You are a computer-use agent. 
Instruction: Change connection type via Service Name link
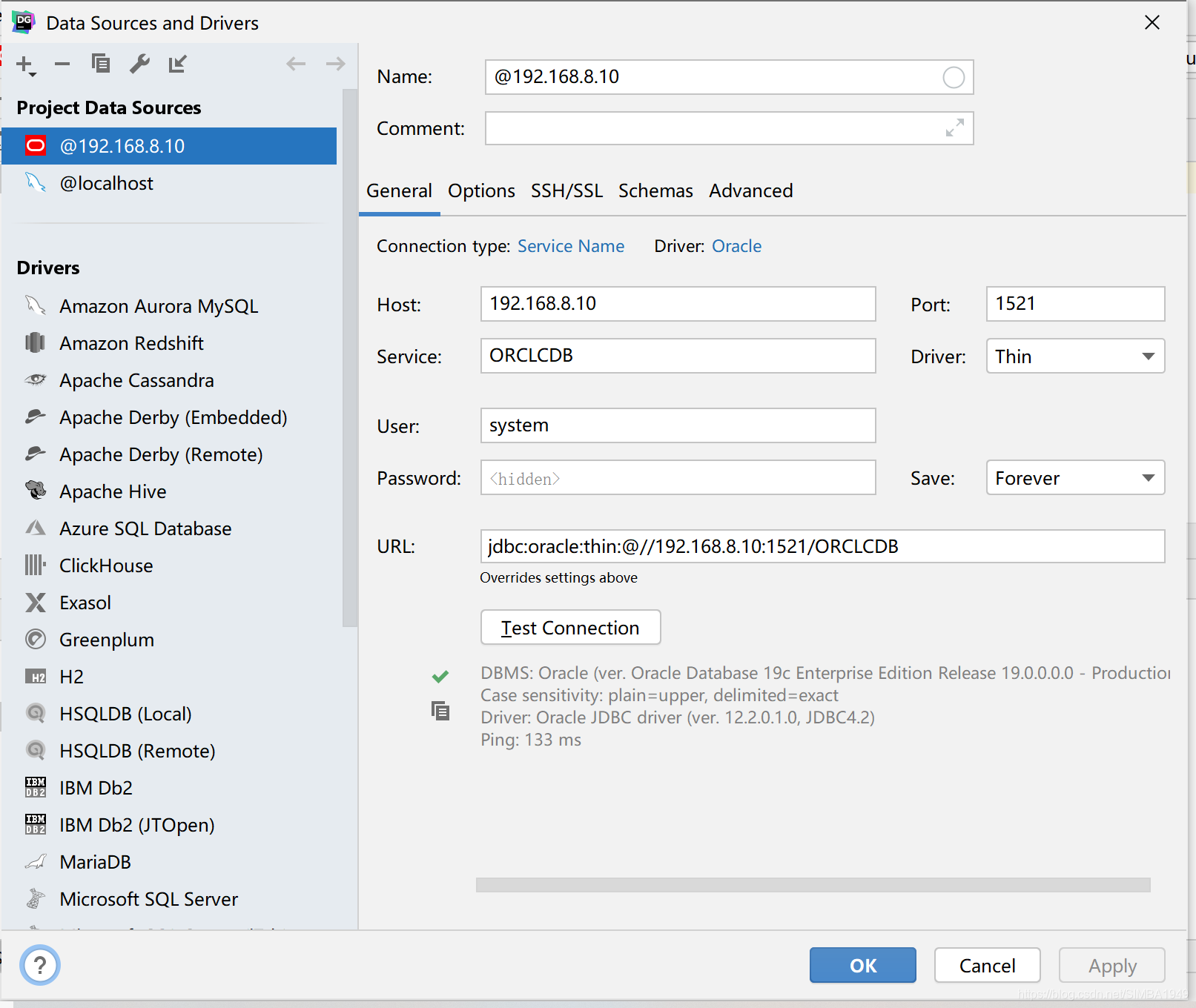tap(571, 246)
